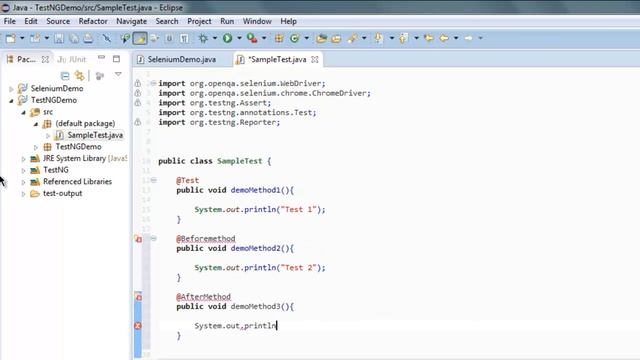Screen dimensions: 640x360
Task: Open the Back history dropdown arrow
Action: click(x=456, y=38)
